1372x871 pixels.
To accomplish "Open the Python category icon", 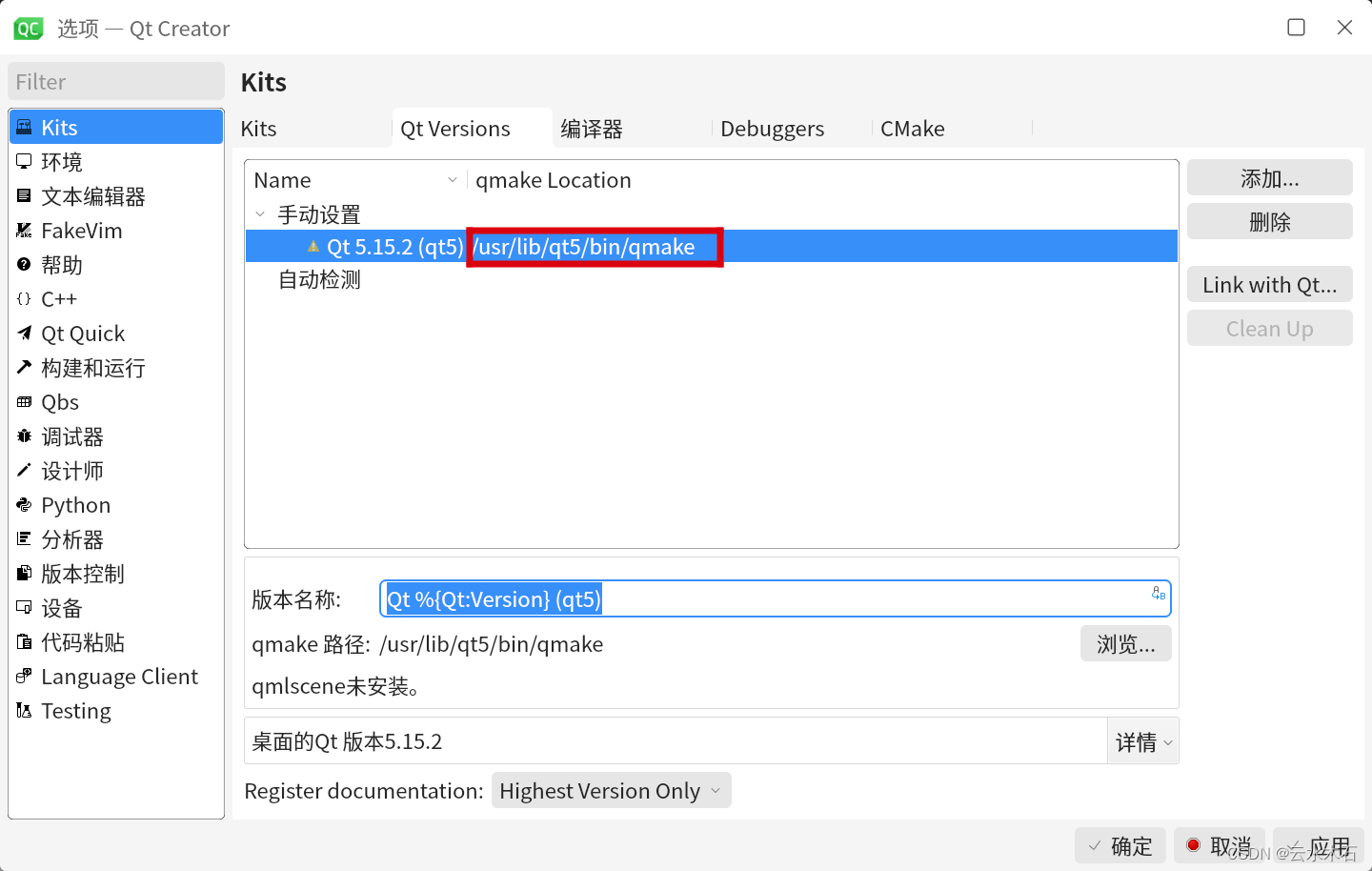I will pos(25,505).
